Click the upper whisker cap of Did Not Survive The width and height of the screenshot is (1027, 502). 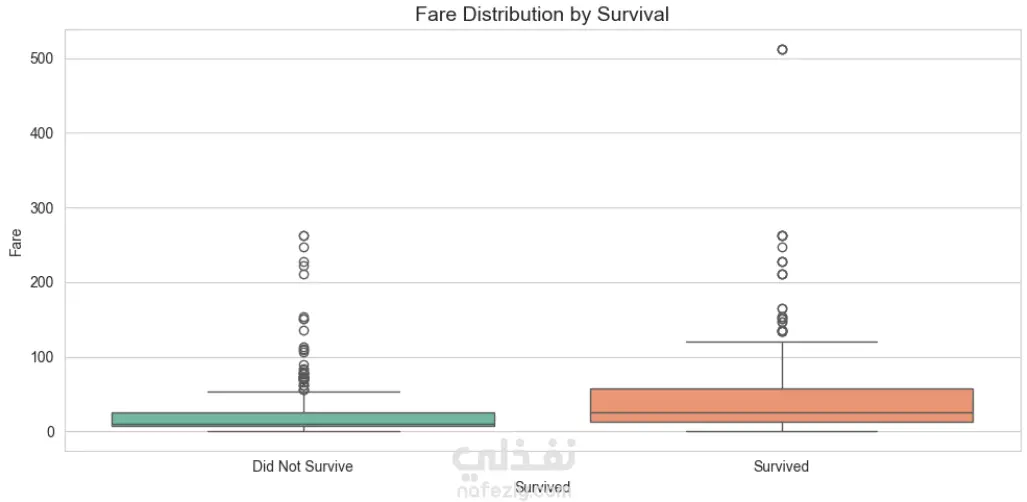(303, 392)
